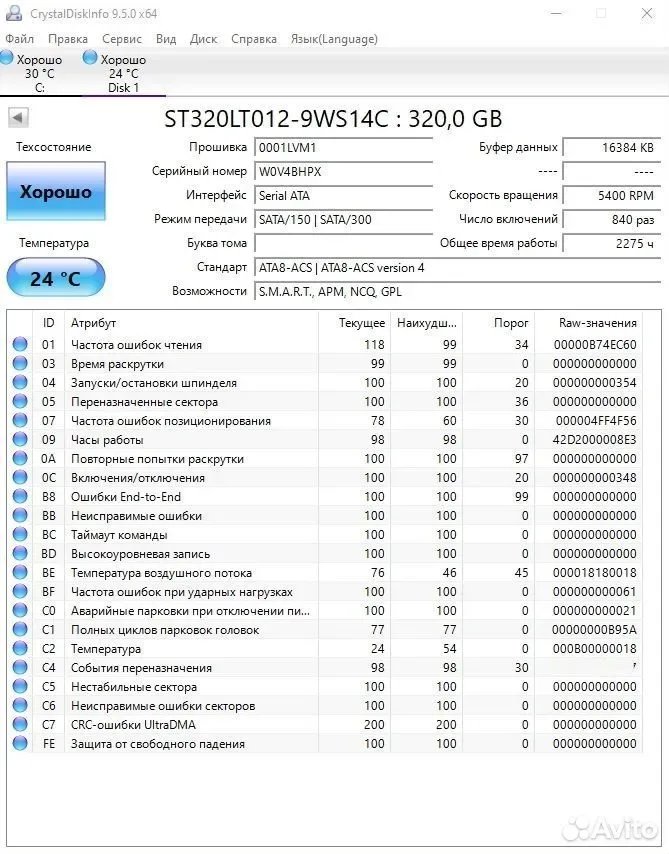669x854 pixels.
Task: Click status icon for BE Температура воздушного потока
Action: pos(20,572)
